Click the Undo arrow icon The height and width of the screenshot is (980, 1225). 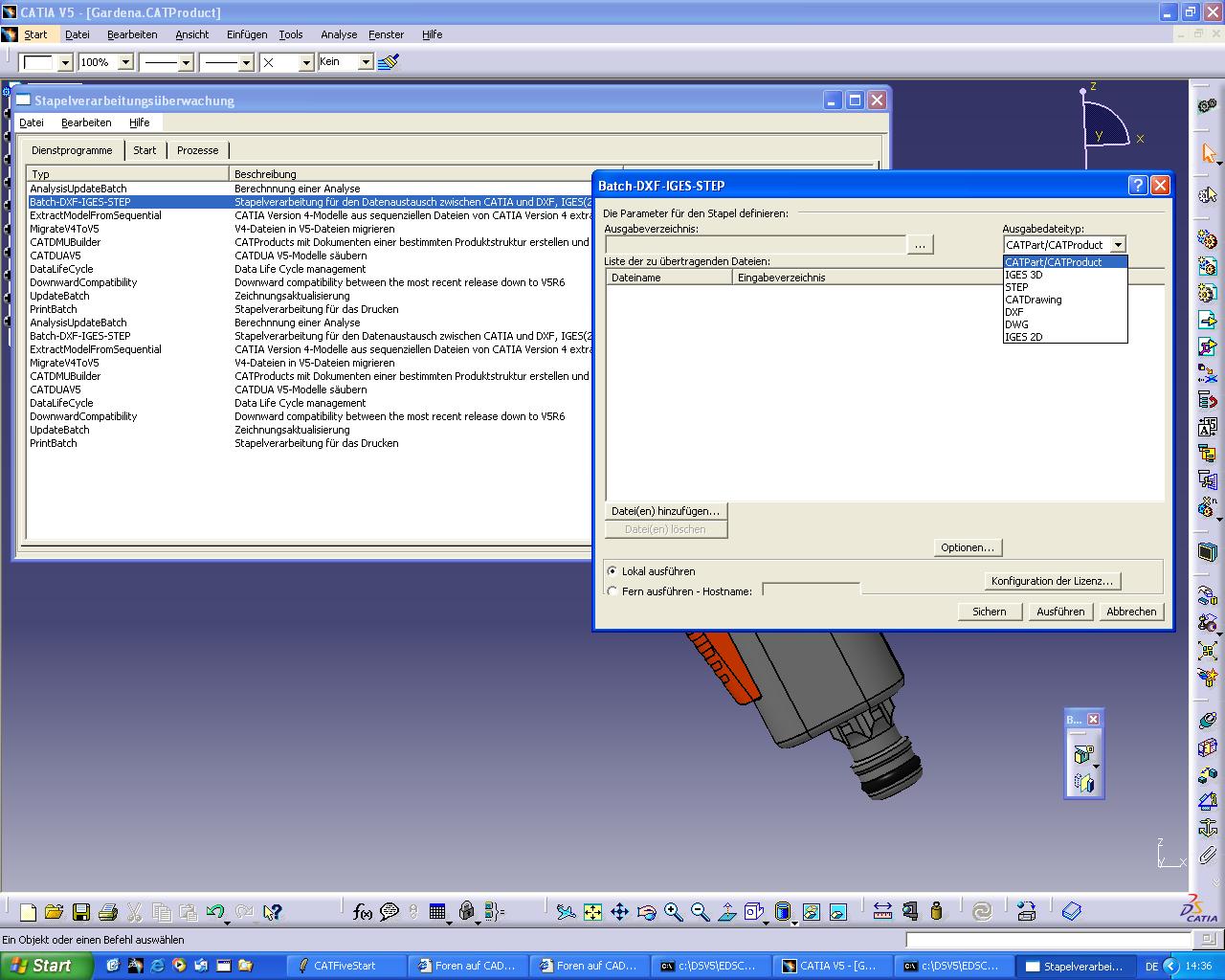click(215, 912)
